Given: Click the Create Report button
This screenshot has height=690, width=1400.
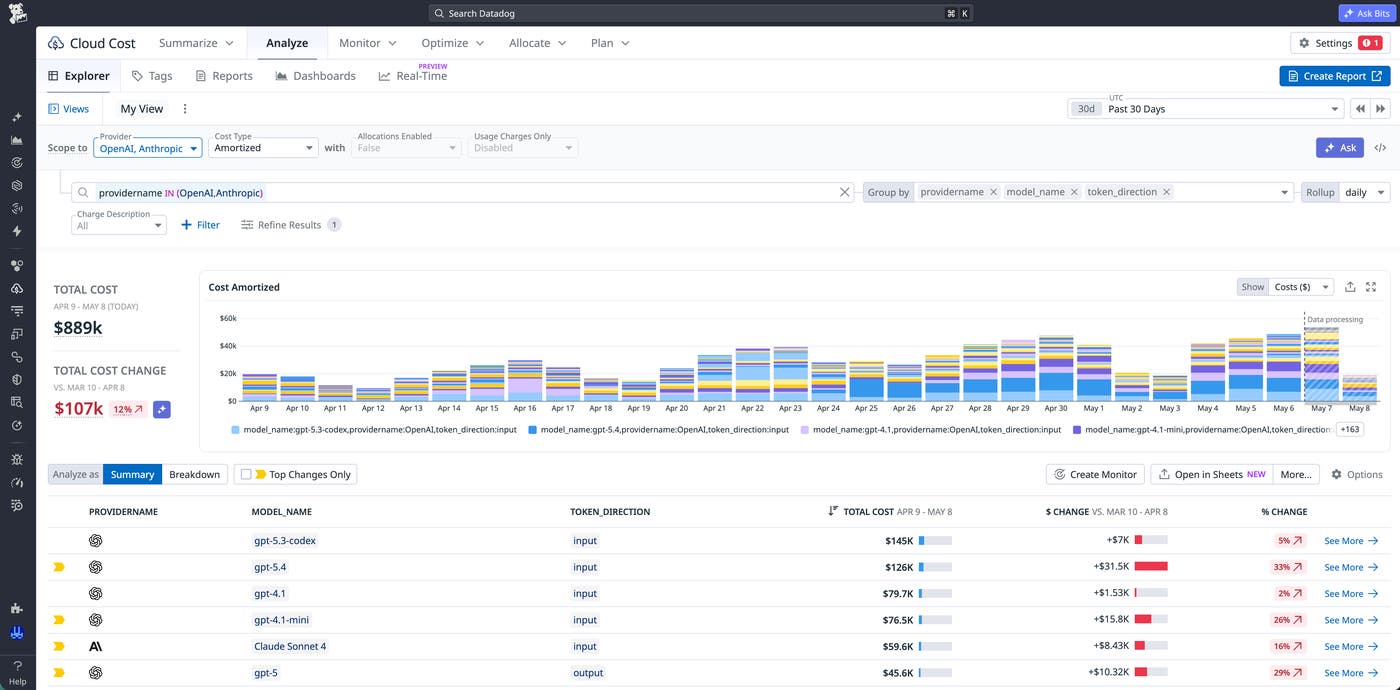Looking at the screenshot, I should (x=1334, y=76).
